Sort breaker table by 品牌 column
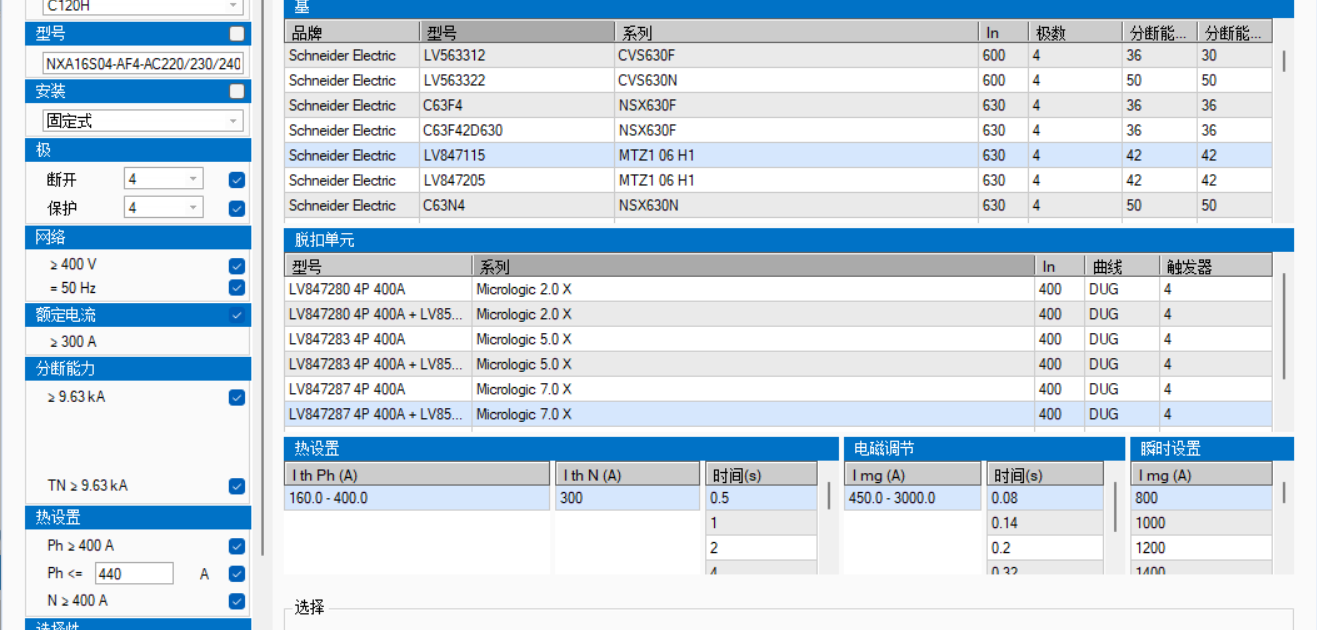This screenshot has height=630, width=1317. (x=352, y=33)
